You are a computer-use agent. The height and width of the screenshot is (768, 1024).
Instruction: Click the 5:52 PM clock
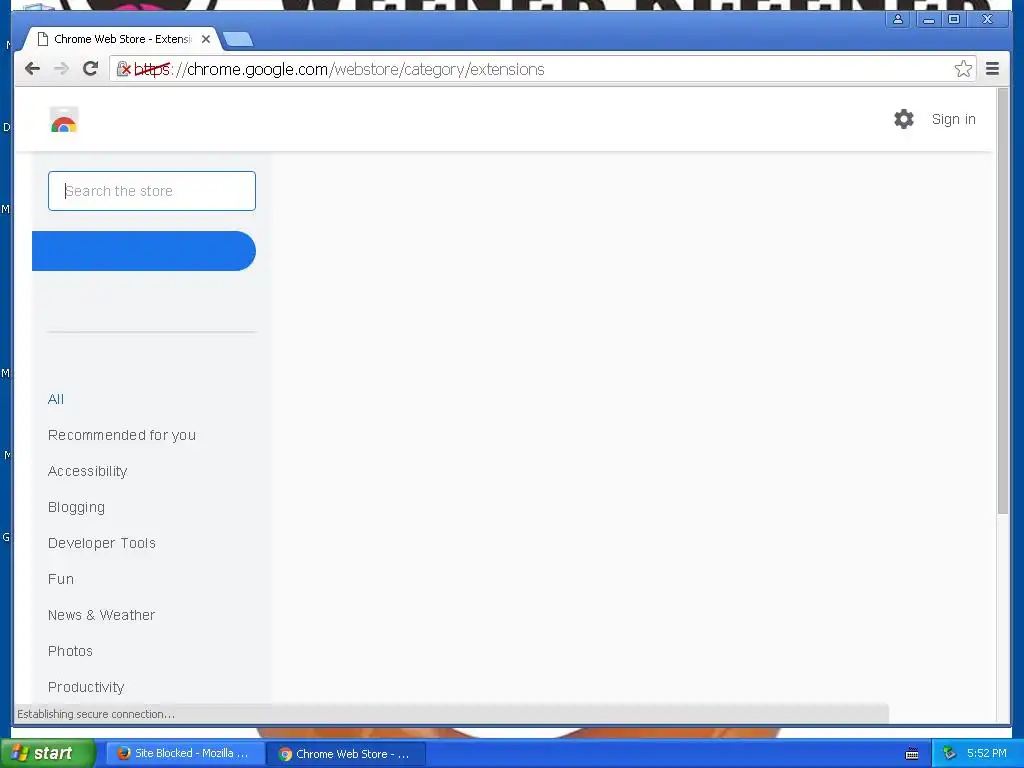pyautogui.click(x=986, y=753)
